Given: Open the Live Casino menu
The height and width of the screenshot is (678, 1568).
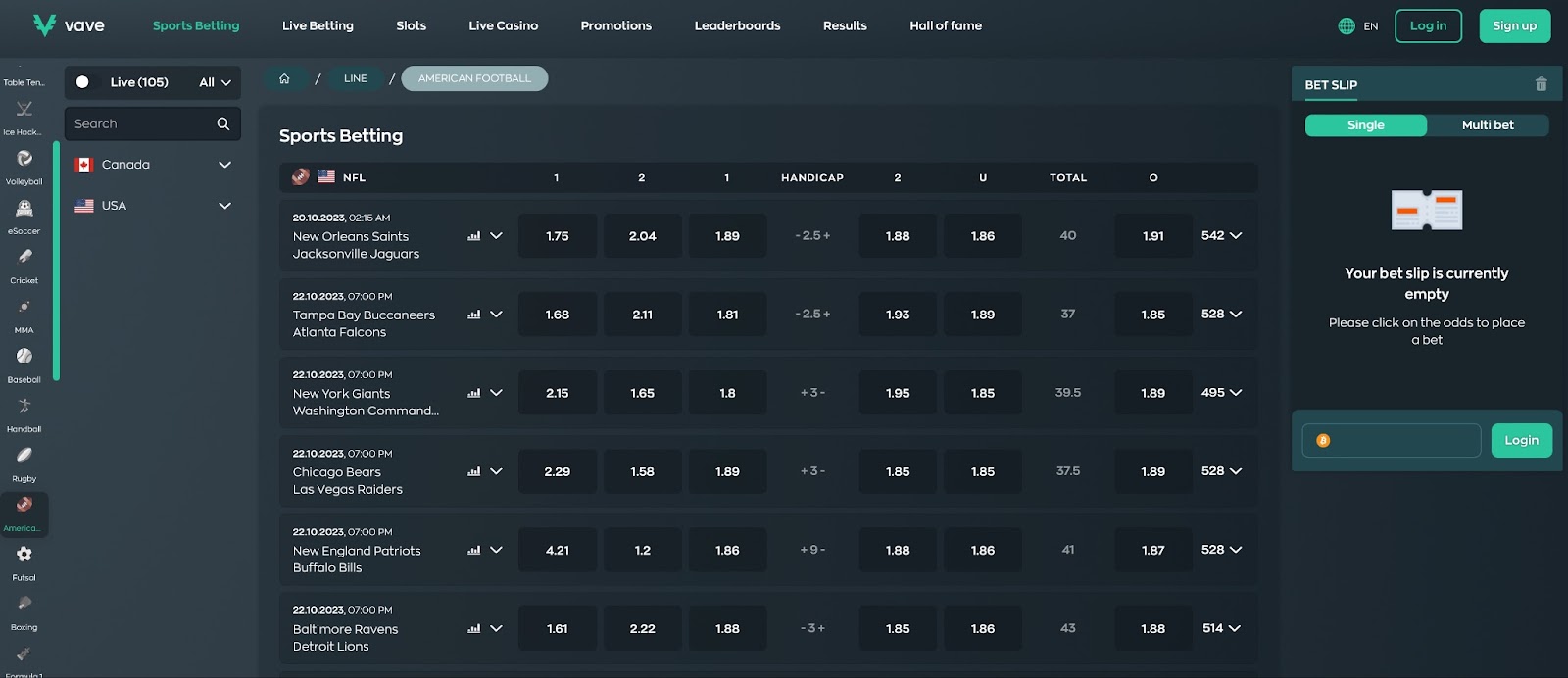Looking at the screenshot, I should click(x=503, y=25).
